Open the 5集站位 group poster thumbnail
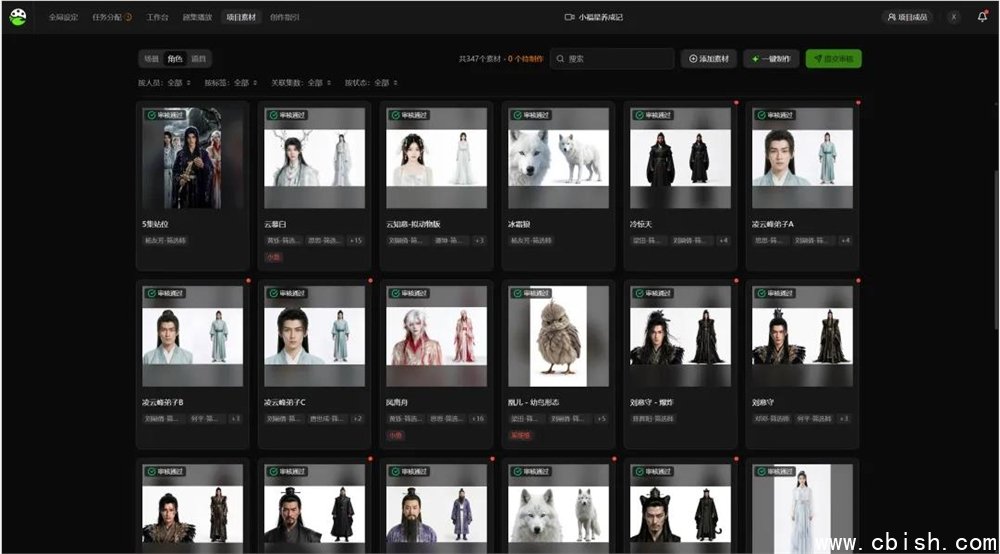Image resolution: width=1000 pixels, height=554 pixels. [x=193, y=158]
